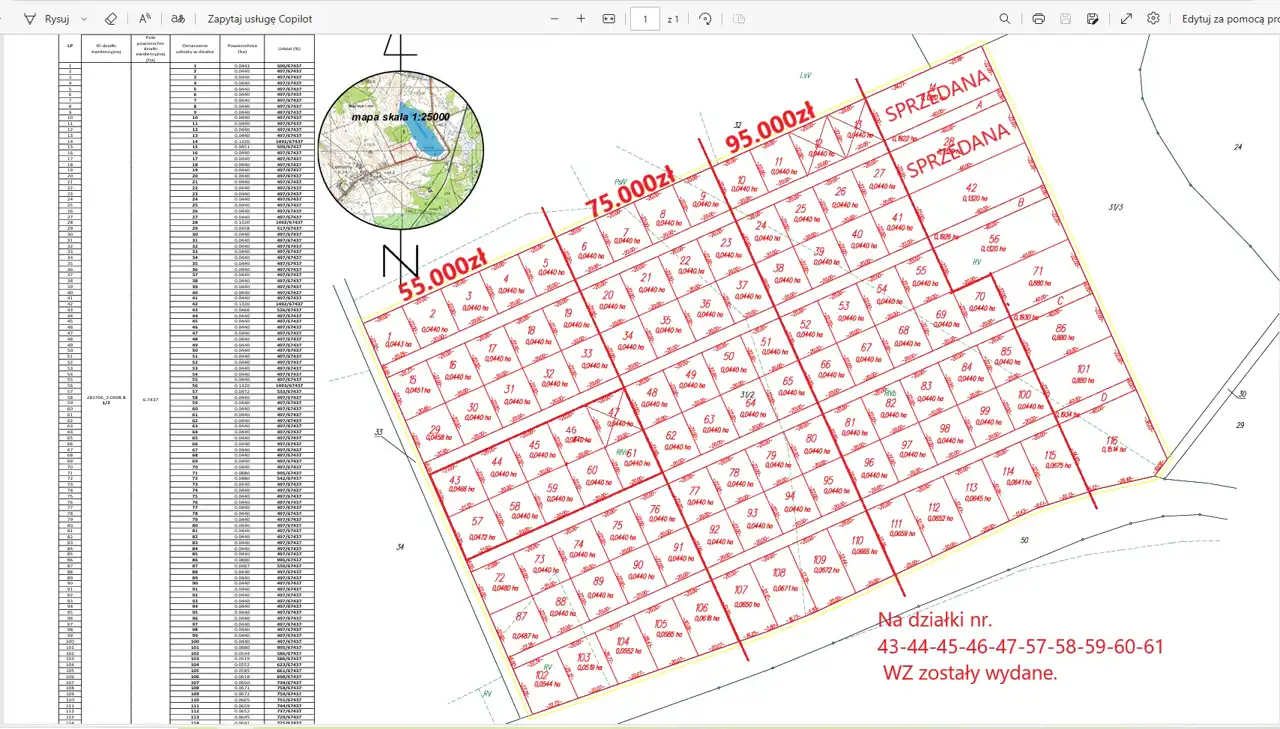Toggle the page view layout button
1280x729 pixels.
point(739,19)
